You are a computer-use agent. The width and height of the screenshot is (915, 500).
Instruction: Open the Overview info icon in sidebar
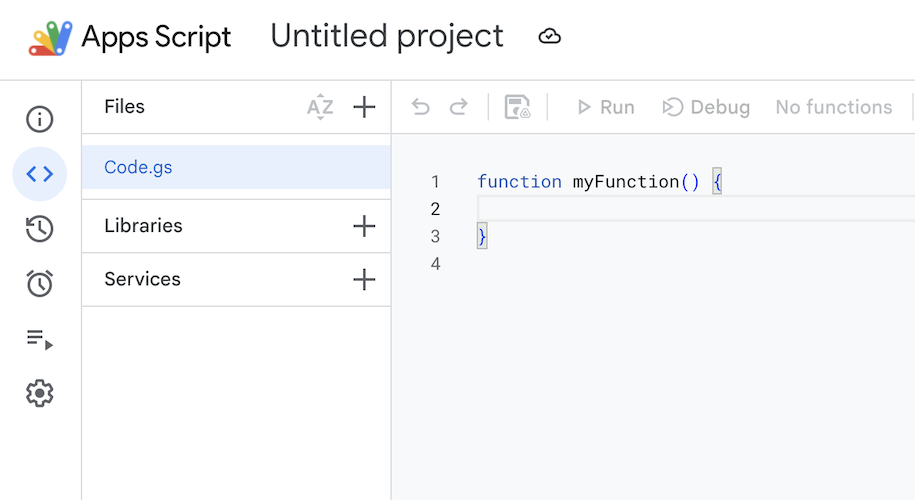[40, 119]
